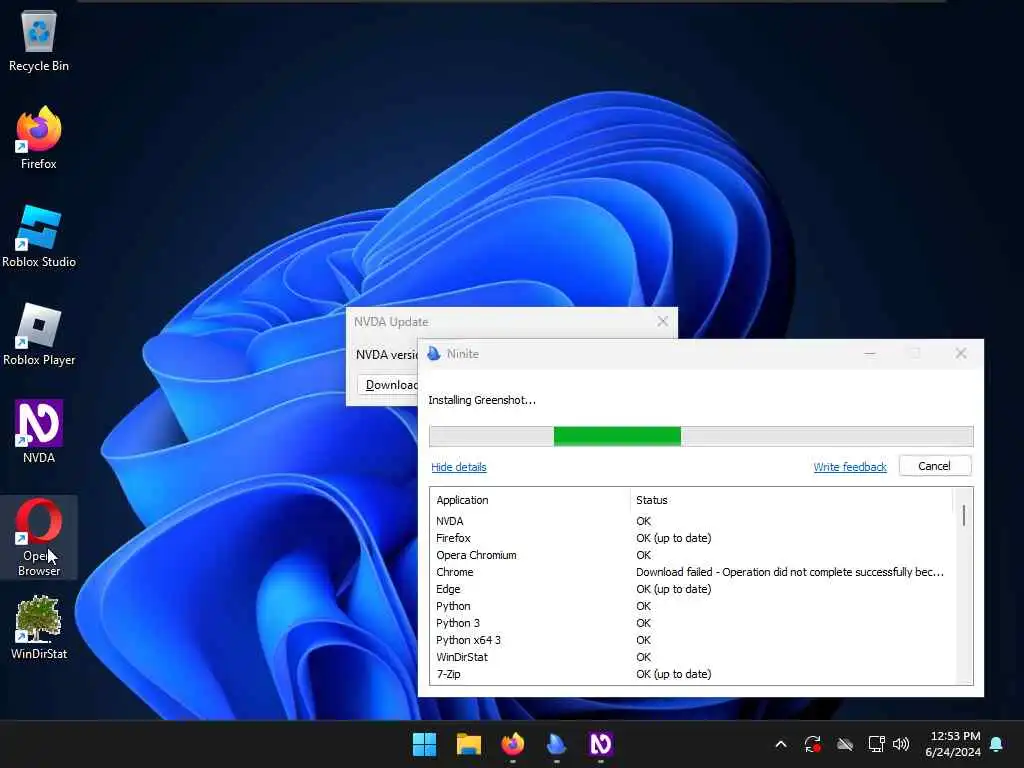This screenshot has height=768, width=1024.
Task: Select the WinDirStat desktop shortcut
Action: 39,628
